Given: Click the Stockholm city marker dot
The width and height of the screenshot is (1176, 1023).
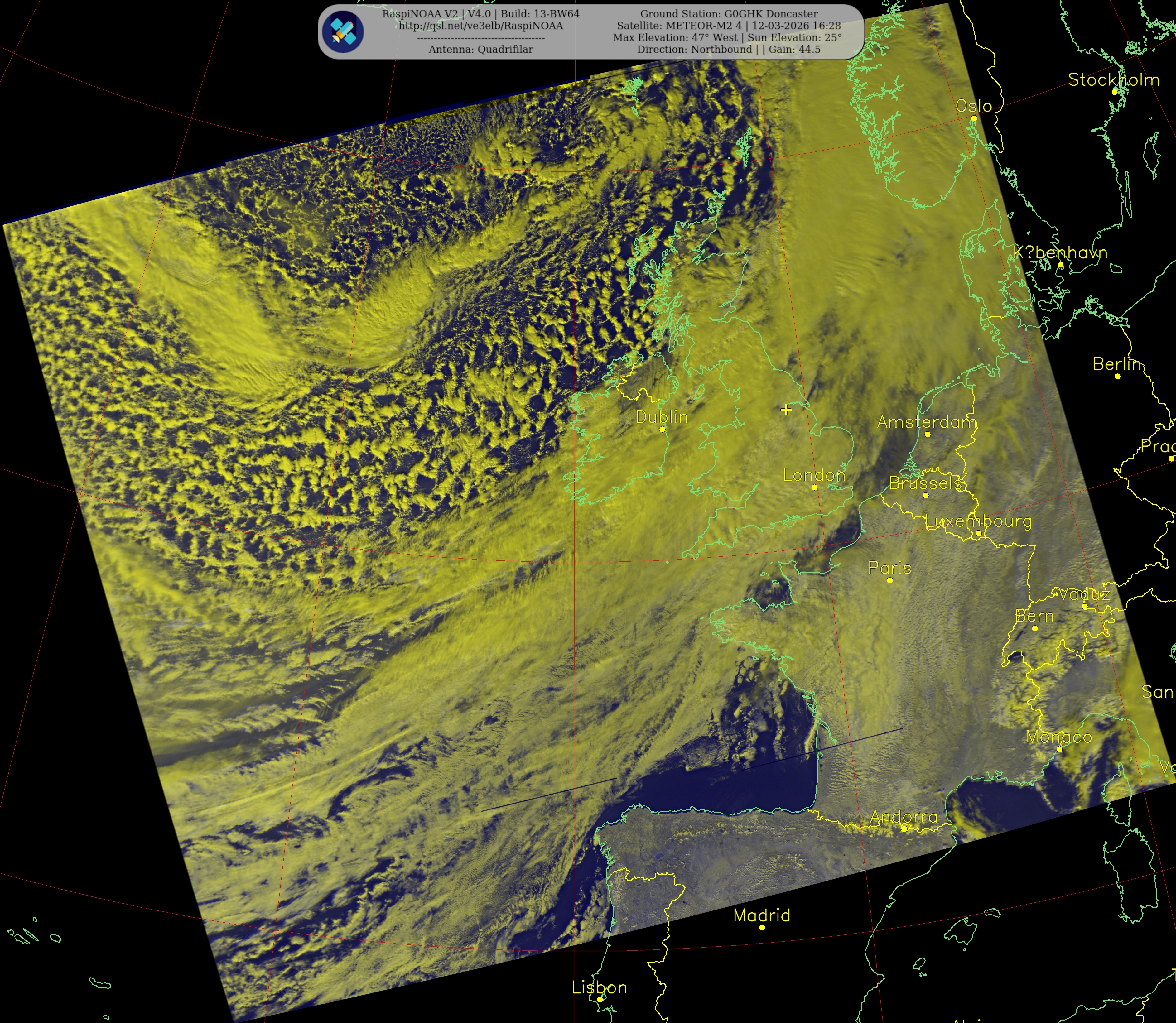Looking at the screenshot, I should 1114,92.
